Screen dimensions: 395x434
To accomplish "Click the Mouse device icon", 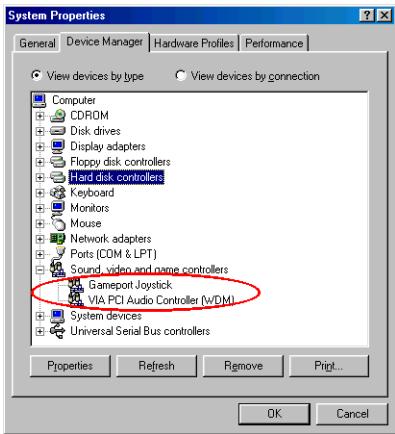I will tap(58, 223).
